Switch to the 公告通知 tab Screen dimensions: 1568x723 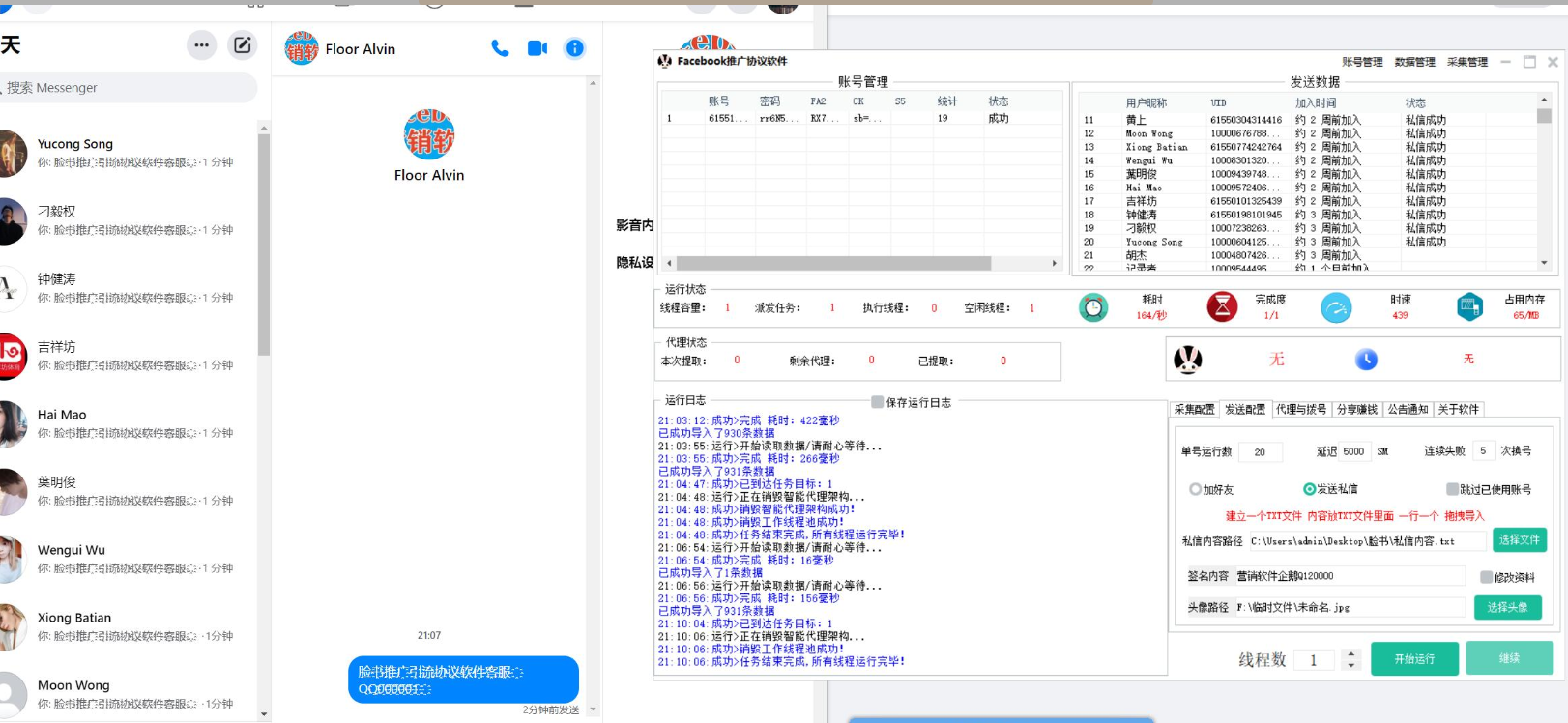point(1408,409)
